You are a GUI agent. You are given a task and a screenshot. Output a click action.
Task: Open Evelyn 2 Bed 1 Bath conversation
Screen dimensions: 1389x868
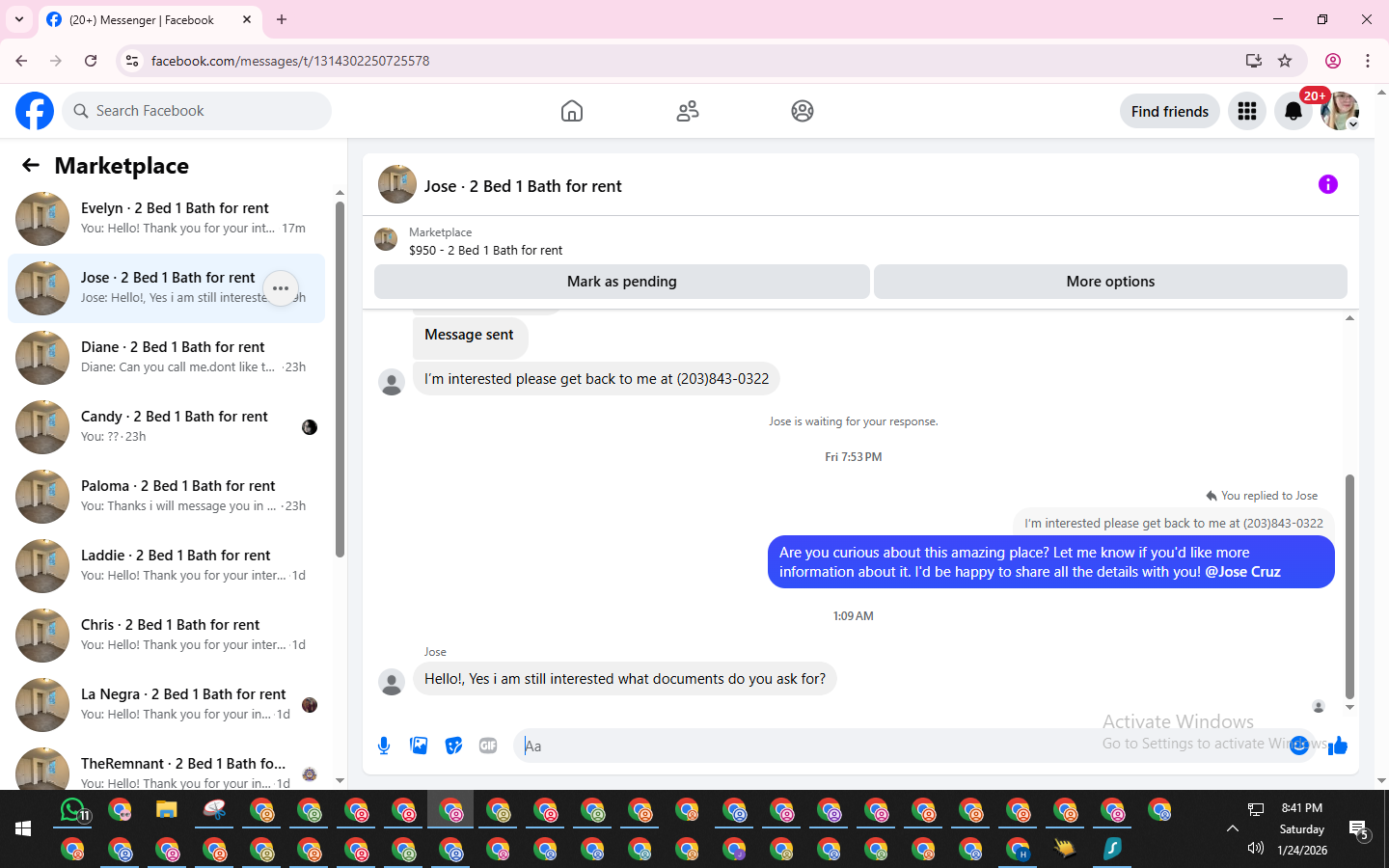pyautogui.click(x=166, y=219)
